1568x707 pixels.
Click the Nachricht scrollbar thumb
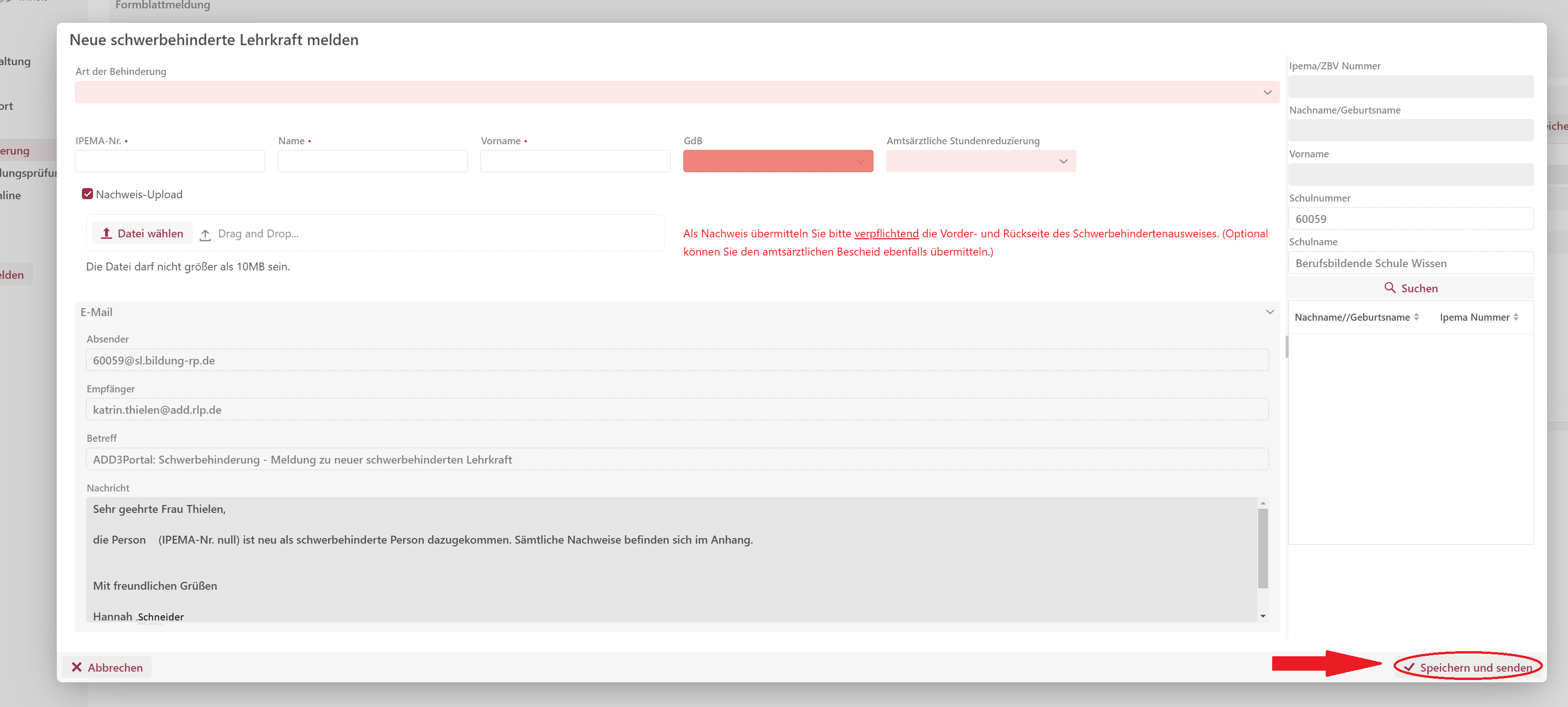[x=1262, y=548]
